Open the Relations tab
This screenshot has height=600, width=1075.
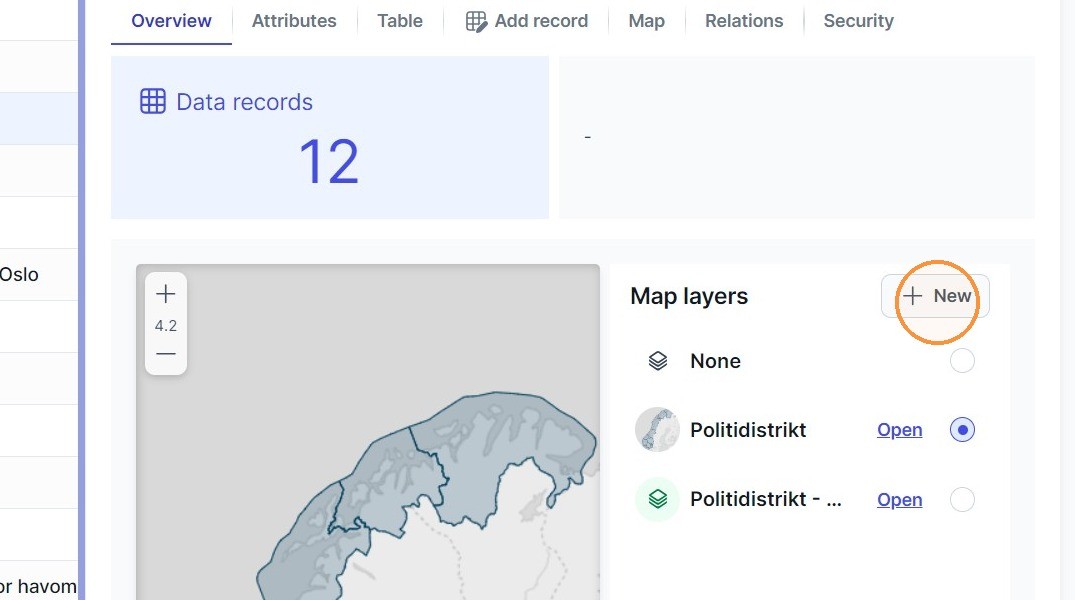[x=744, y=21]
